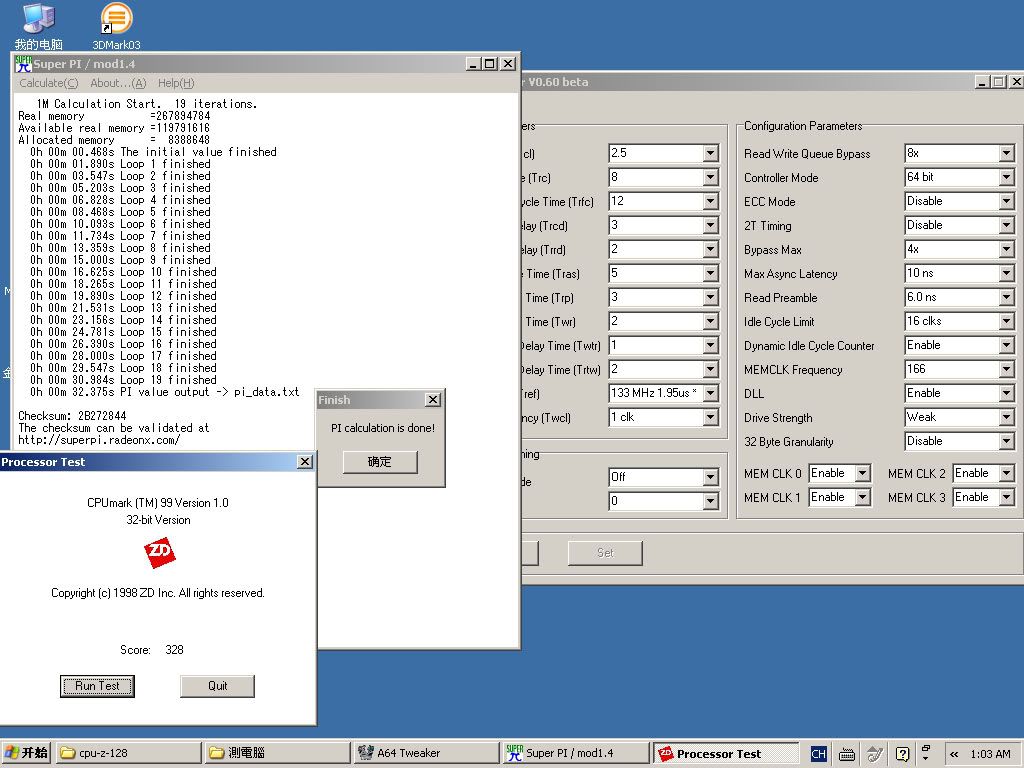The height and width of the screenshot is (768, 1024).
Task: Expand the Read Preamble dropdown
Action: pos(1006,297)
